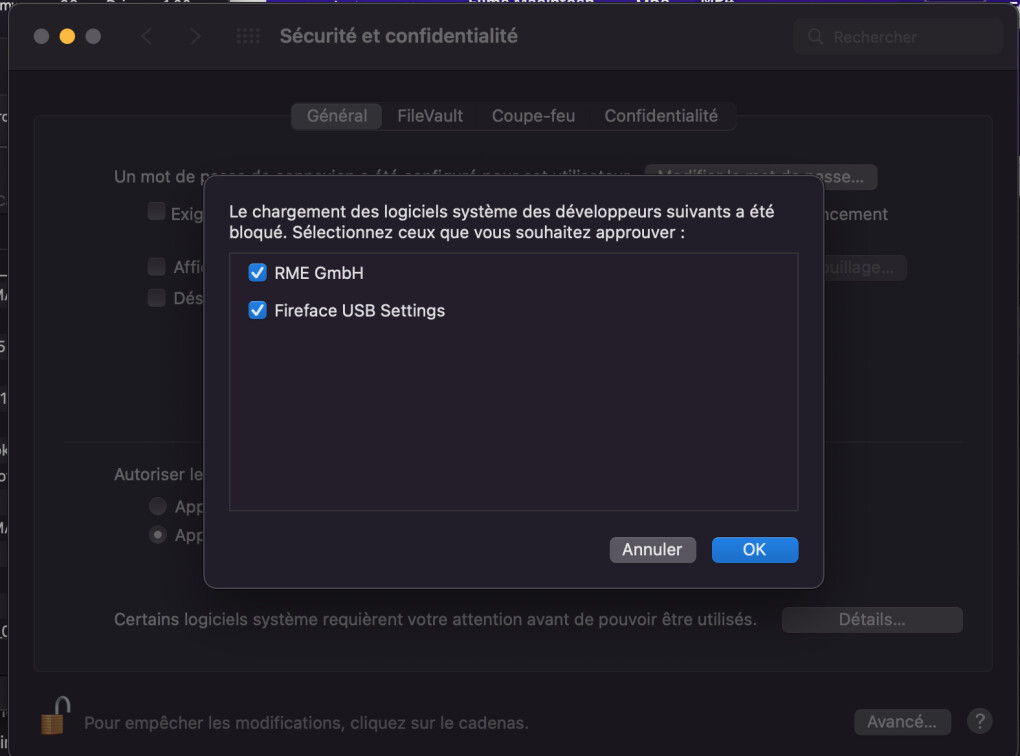This screenshot has height=756, width=1020.
Task: Click the magnifier icon in the search field
Action: pos(815,36)
